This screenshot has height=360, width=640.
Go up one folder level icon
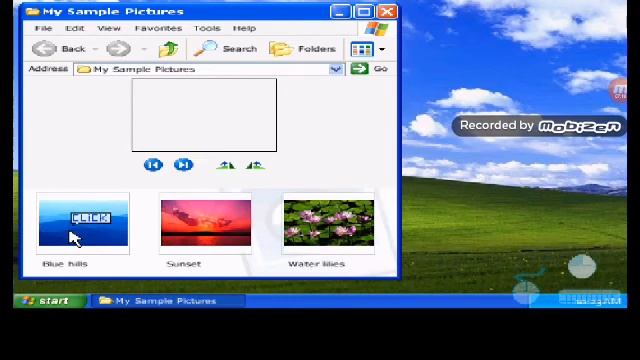[169, 49]
